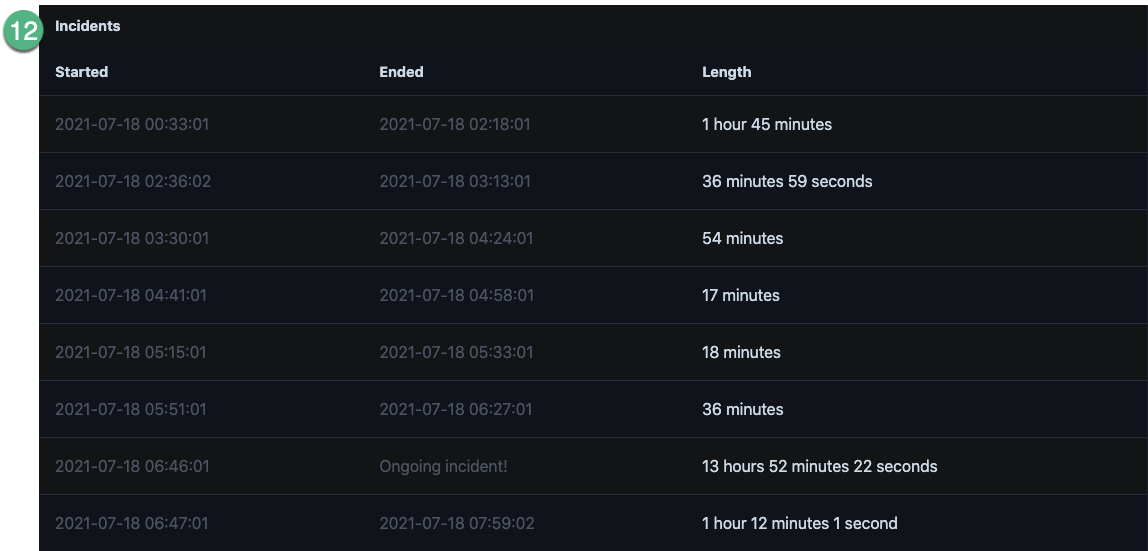Click the Length column header
Image resolution: width=1148 pixels, height=551 pixels.
pyautogui.click(x=726, y=72)
